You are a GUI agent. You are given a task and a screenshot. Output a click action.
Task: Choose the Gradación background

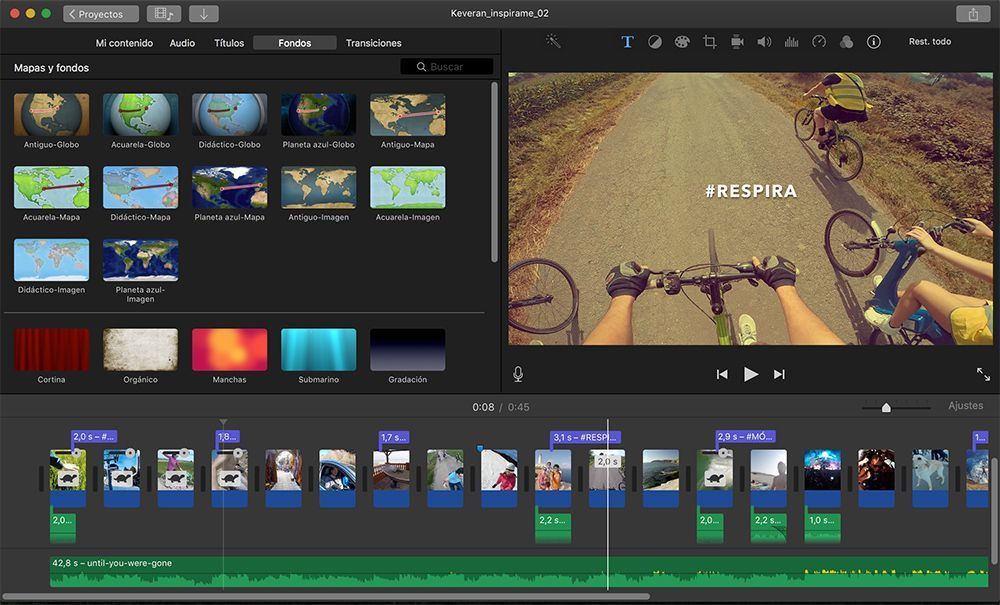point(408,349)
